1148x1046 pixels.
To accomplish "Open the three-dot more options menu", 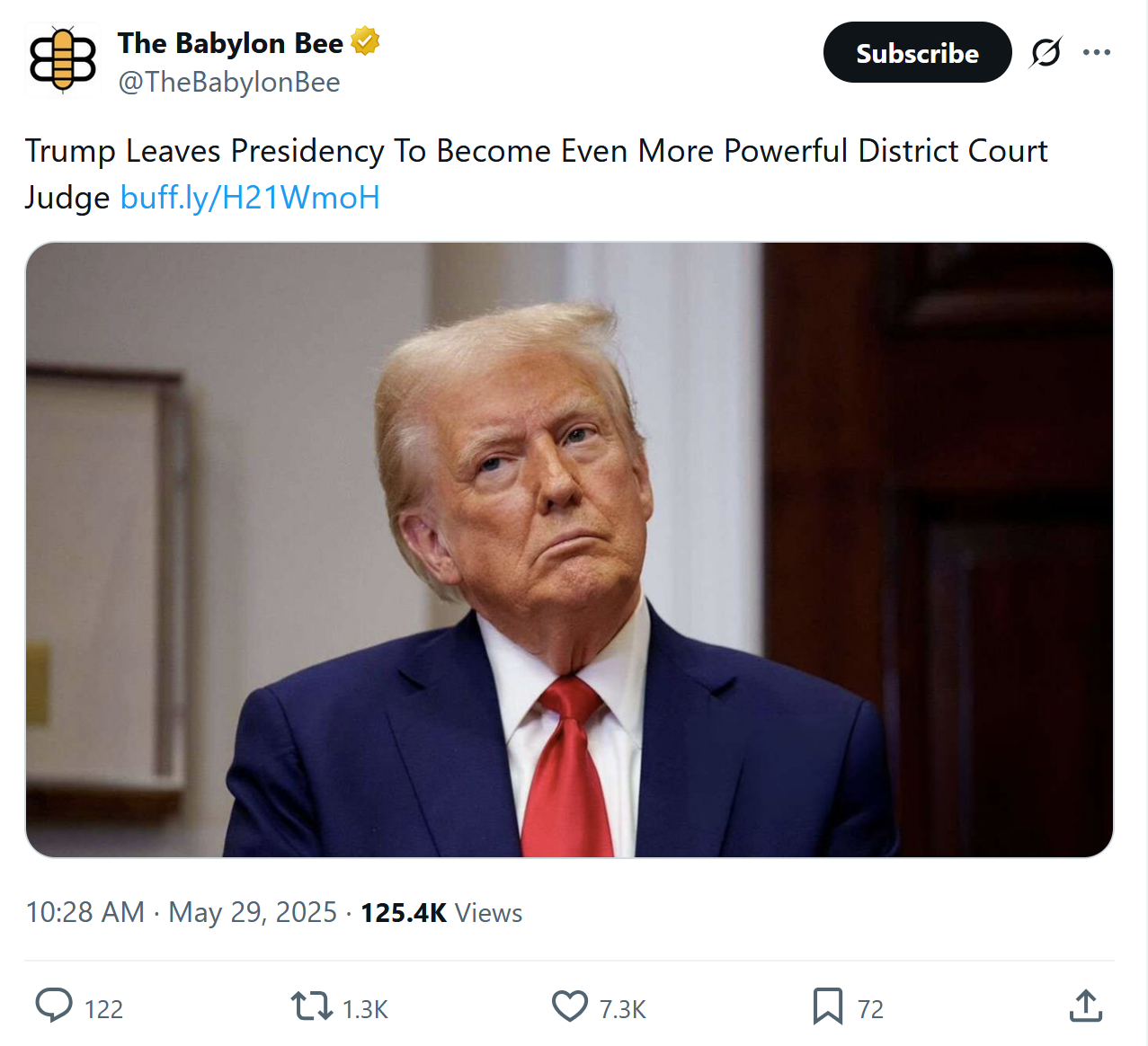I will [x=1097, y=53].
